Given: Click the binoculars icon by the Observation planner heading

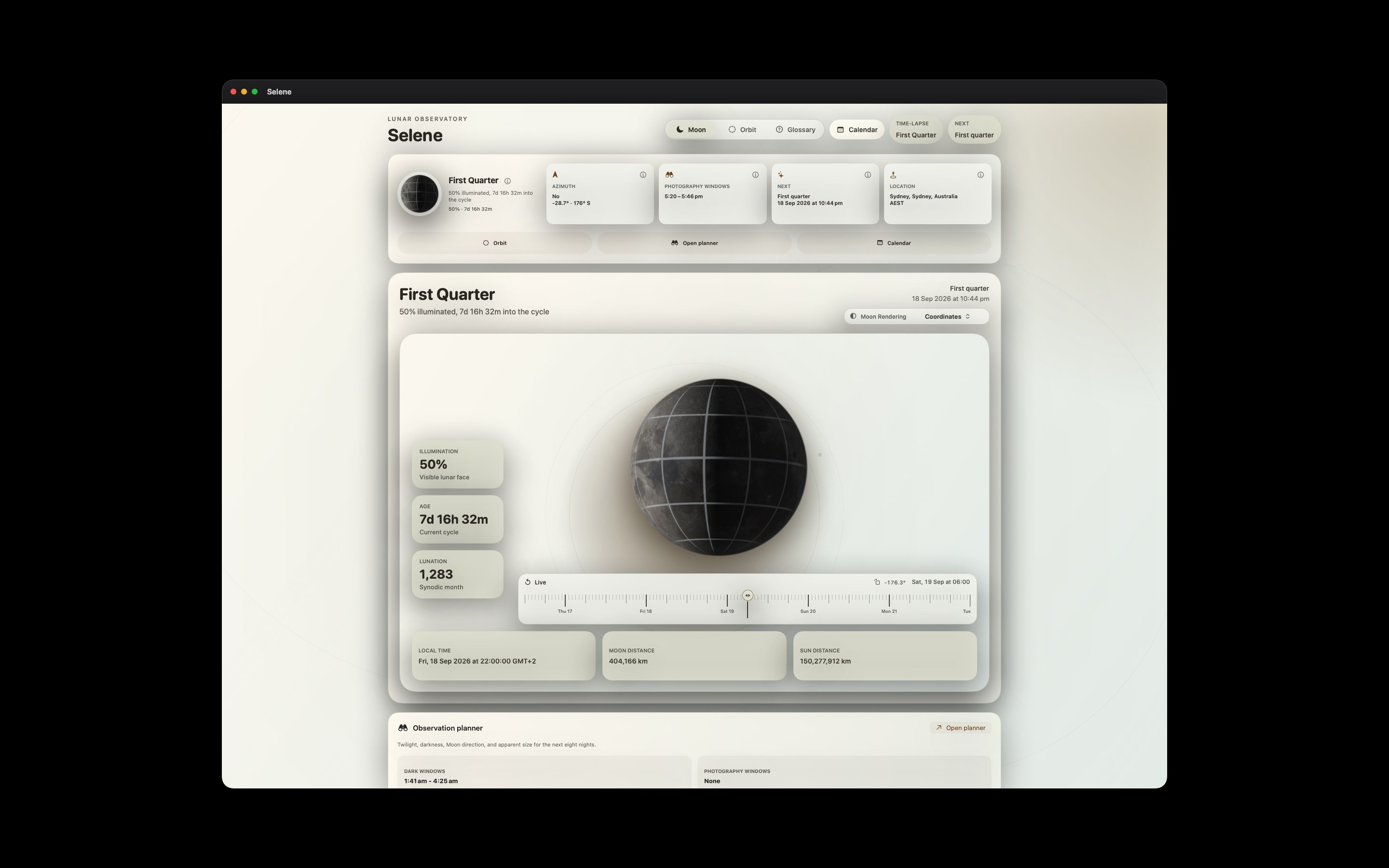Looking at the screenshot, I should click(x=403, y=728).
